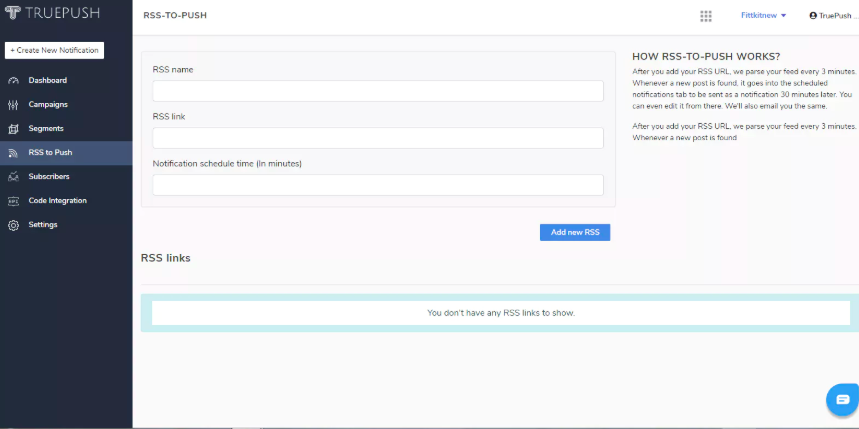
Task: Click the 'You don't have any RSS links' message
Action: pos(501,313)
